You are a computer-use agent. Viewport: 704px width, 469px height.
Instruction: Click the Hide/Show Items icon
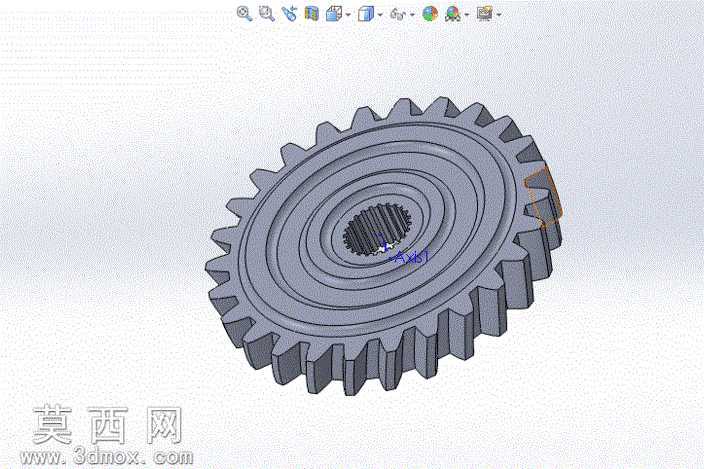point(398,14)
